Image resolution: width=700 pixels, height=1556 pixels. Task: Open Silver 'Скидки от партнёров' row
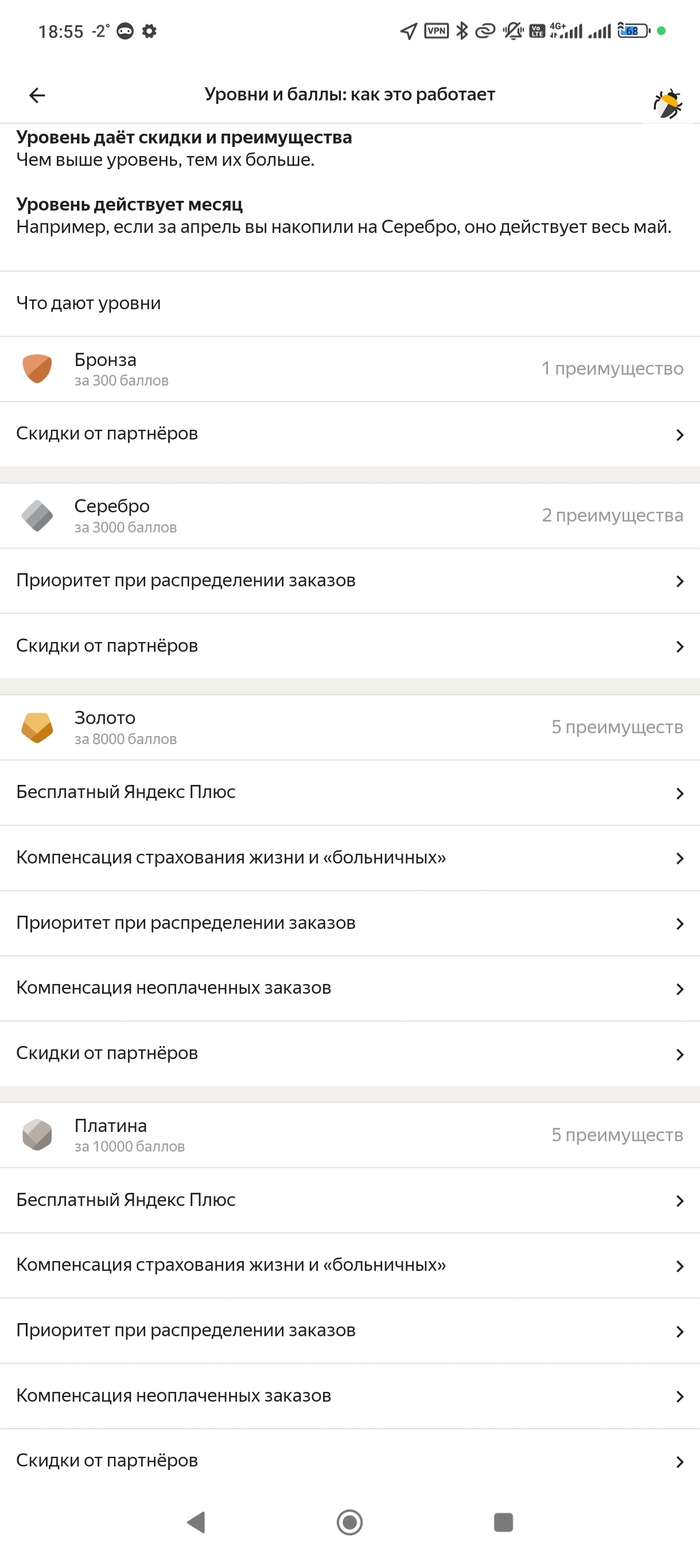click(107, 646)
